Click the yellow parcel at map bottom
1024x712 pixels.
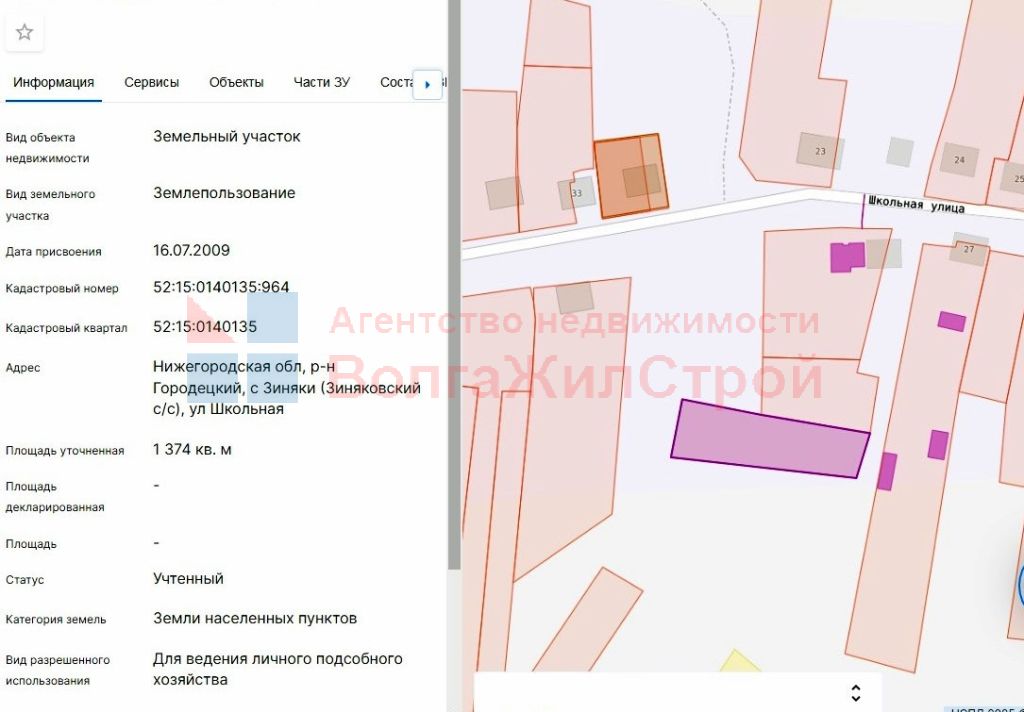(x=739, y=661)
